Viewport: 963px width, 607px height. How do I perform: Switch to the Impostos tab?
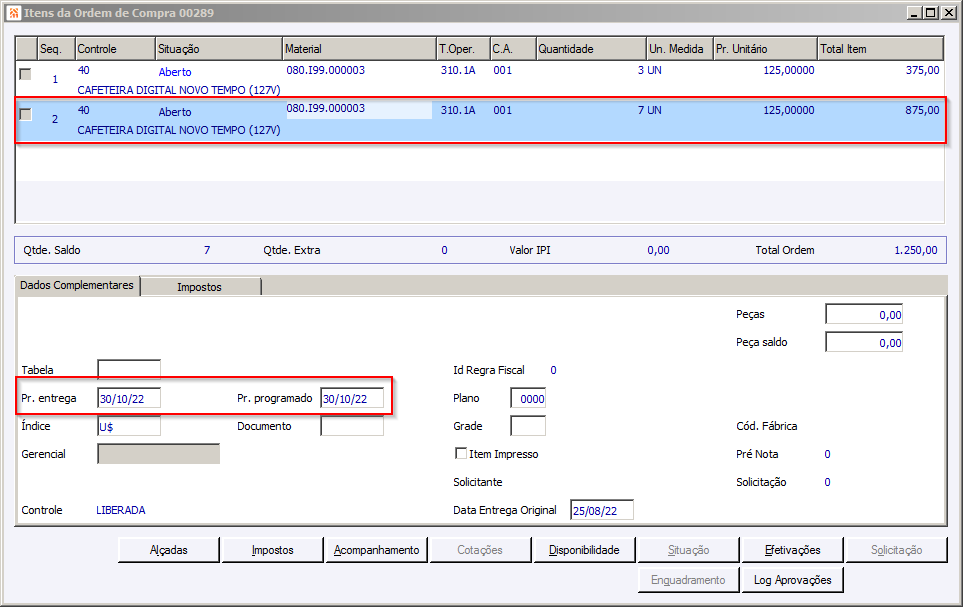point(200,287)
